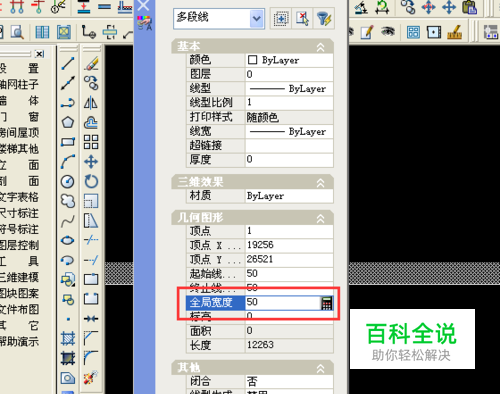This screenshot has width=500, height=394.
Task: Select the Scale tool
Action: click(91, 201)
